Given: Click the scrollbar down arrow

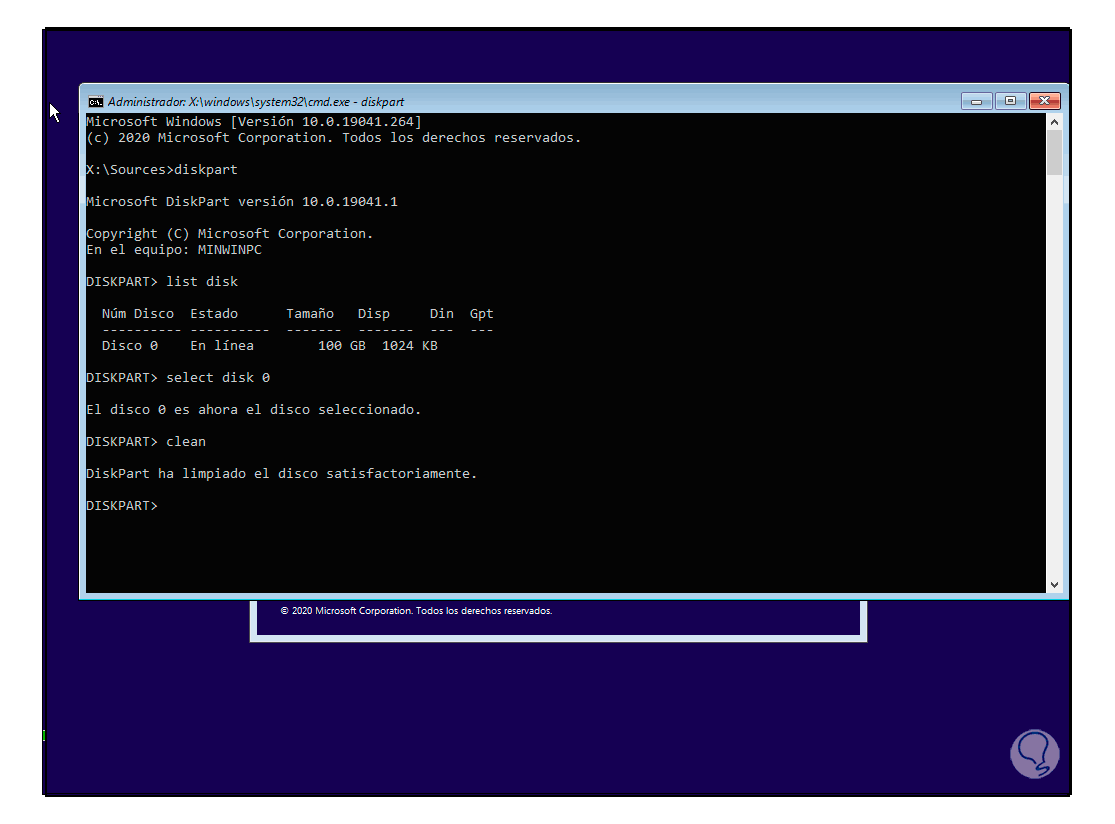Looking at the screenshot, I should pyautogui.click(x=1054, y=584).
